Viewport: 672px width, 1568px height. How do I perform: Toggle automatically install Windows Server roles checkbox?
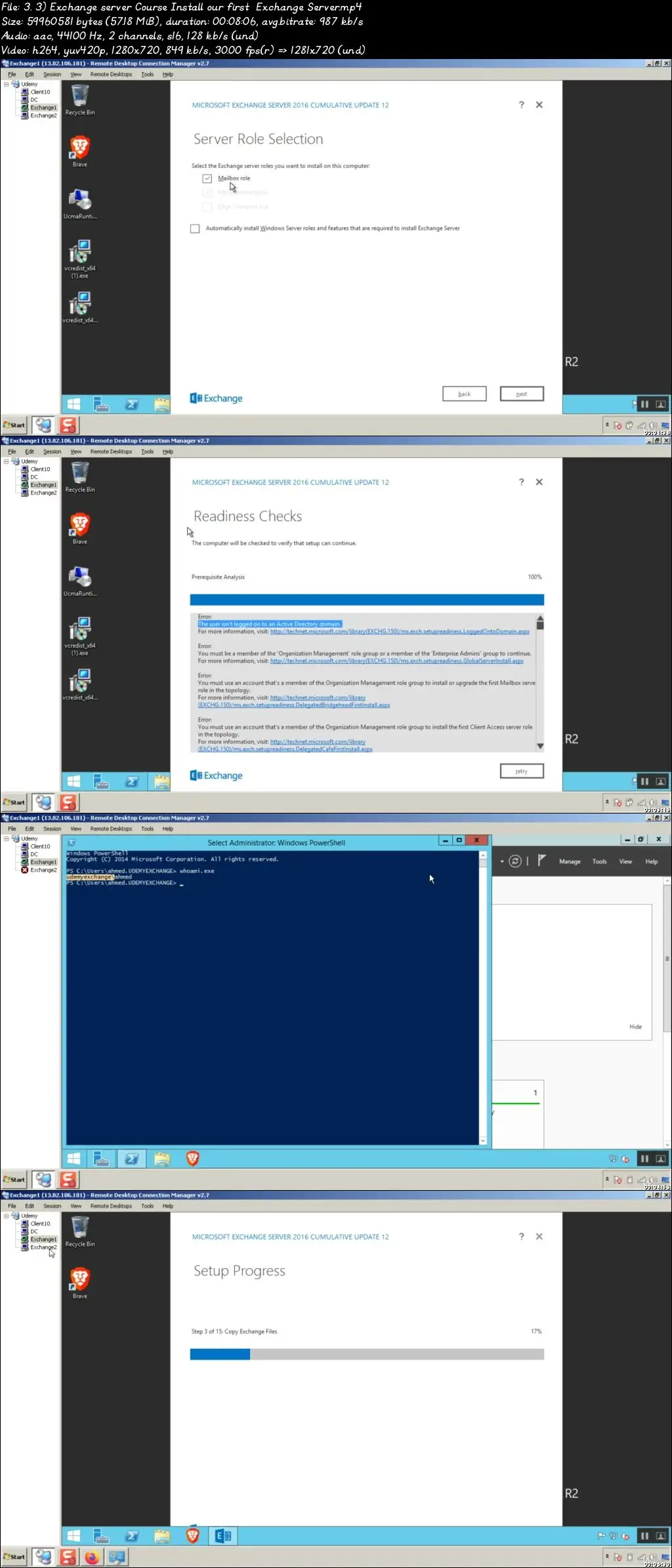coord(195,229)
